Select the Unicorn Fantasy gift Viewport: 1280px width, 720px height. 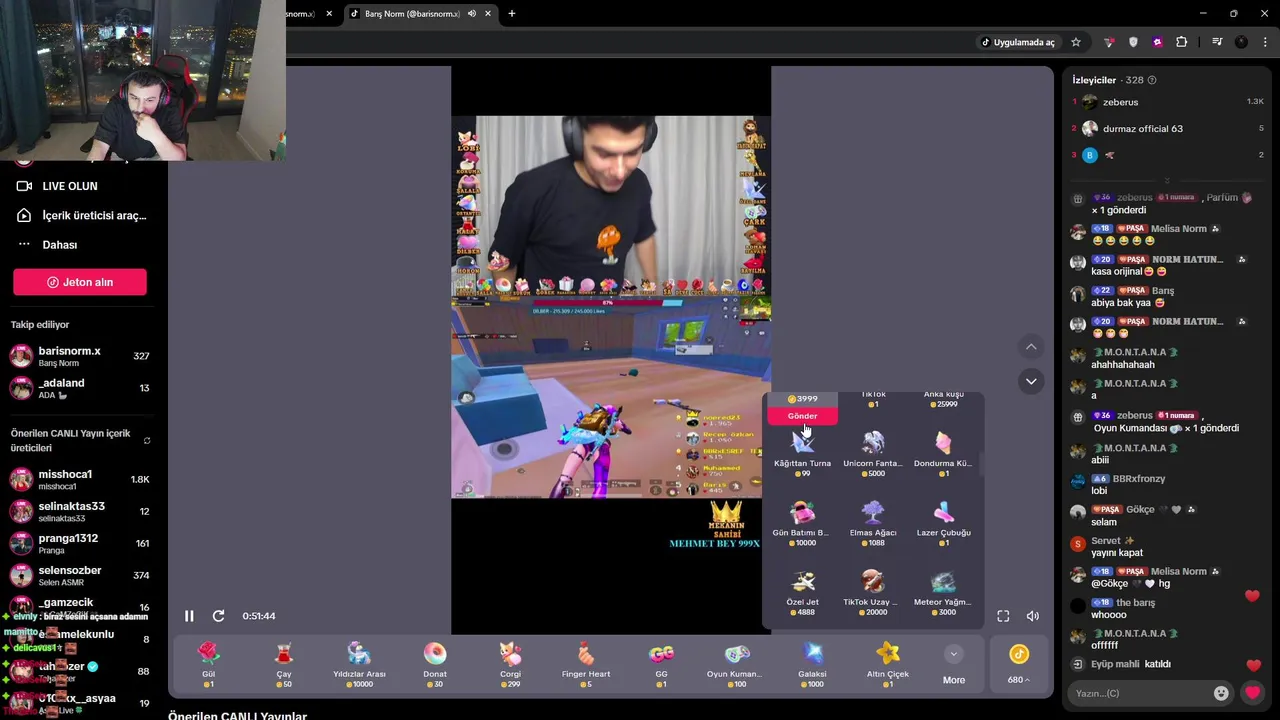pos(873,453)
